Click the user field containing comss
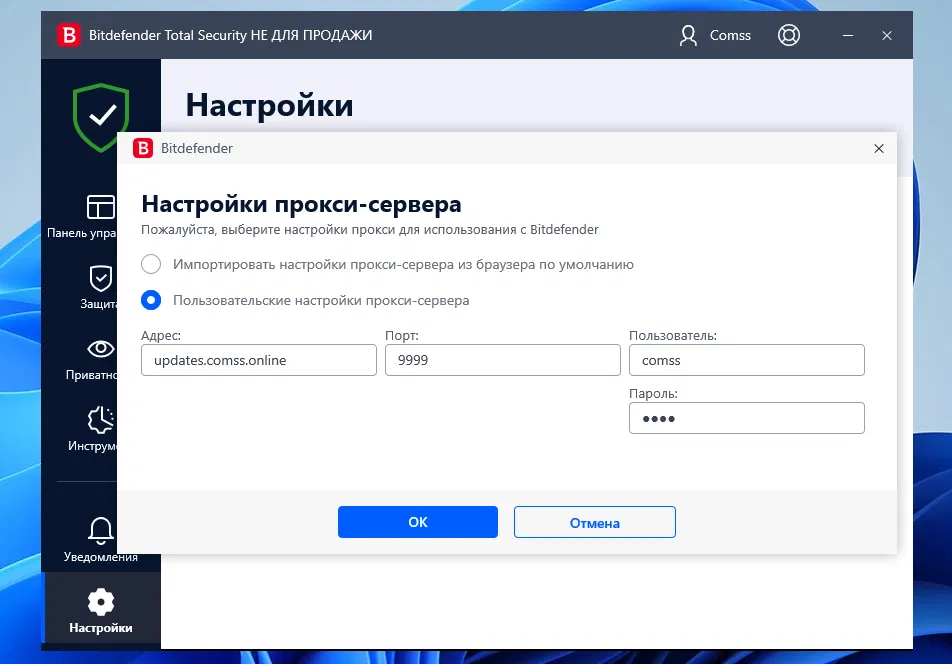This screenshot has height=664, width=952. pos(747,360)
